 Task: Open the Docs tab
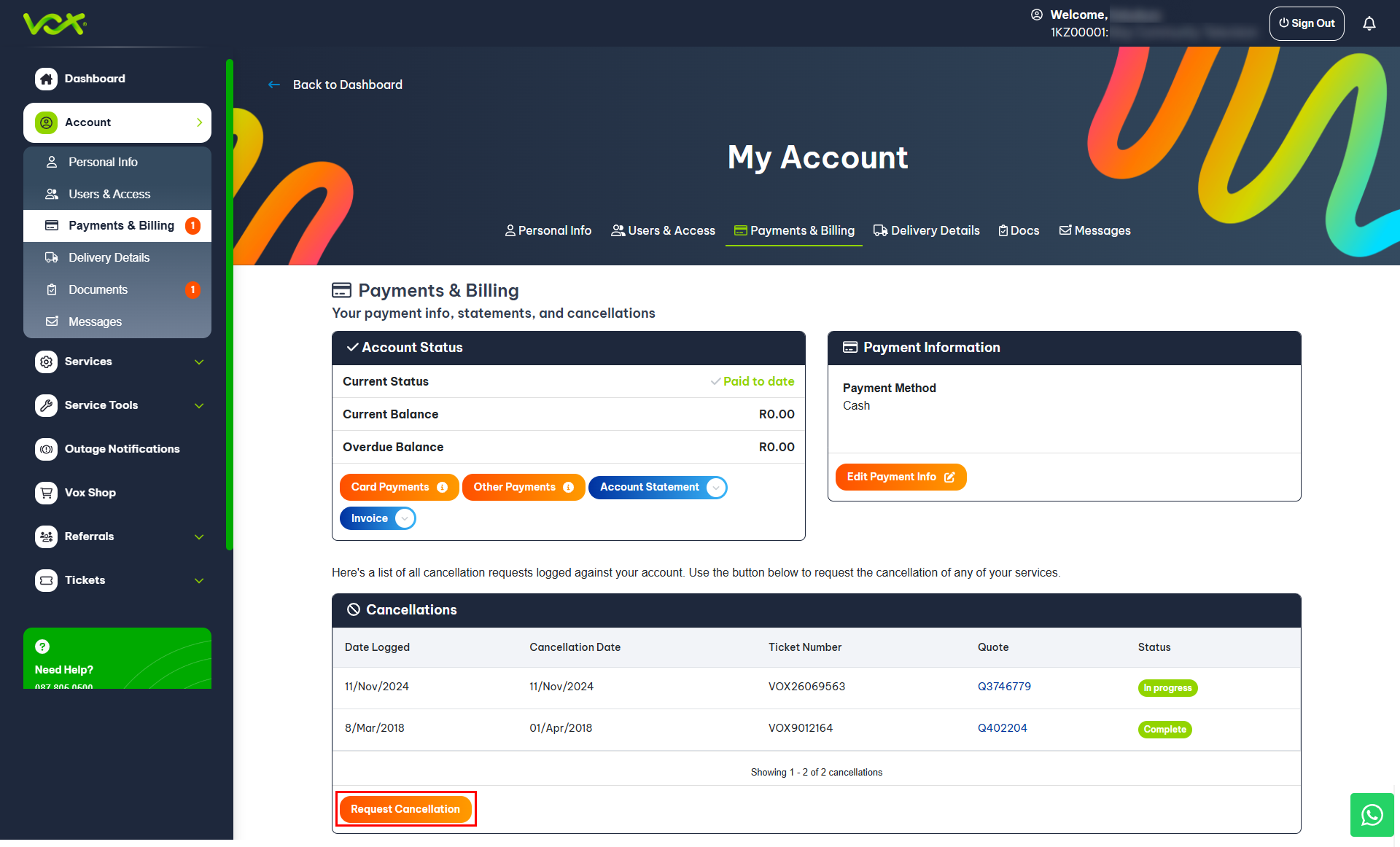[x=1019, y=231]
